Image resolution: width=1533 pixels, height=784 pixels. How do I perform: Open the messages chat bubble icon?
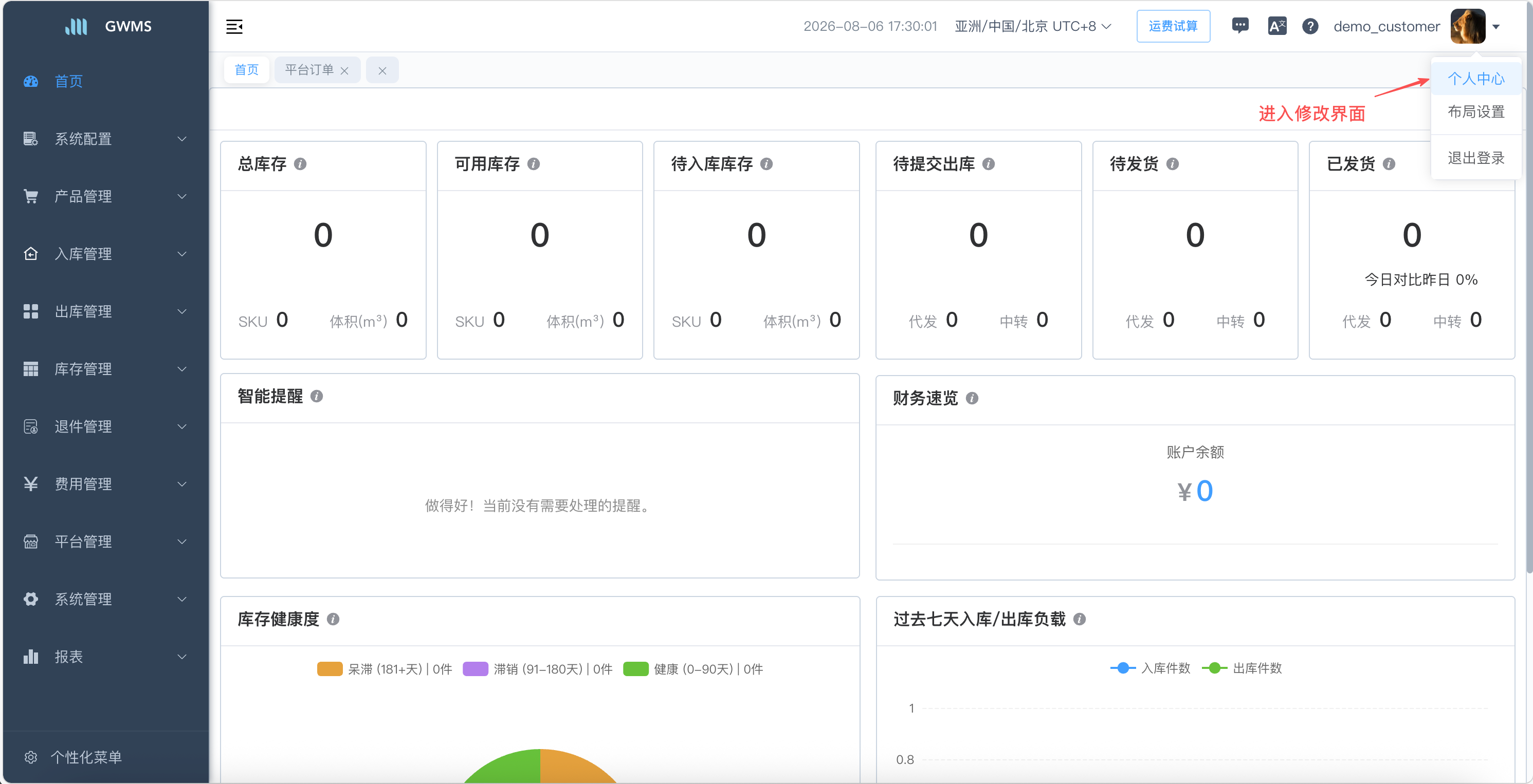(1240, 26)
